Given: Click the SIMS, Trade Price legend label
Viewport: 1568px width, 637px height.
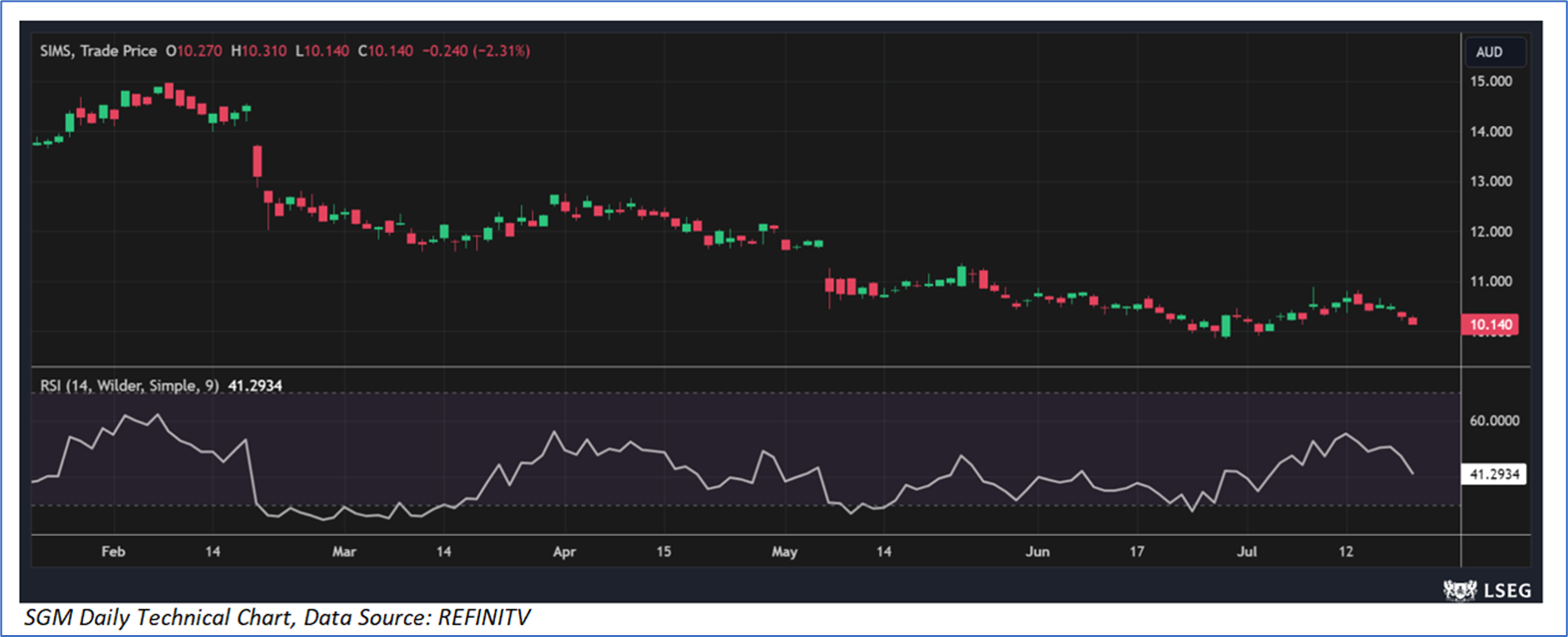Looking at the screenshot, I should point(98,51).
